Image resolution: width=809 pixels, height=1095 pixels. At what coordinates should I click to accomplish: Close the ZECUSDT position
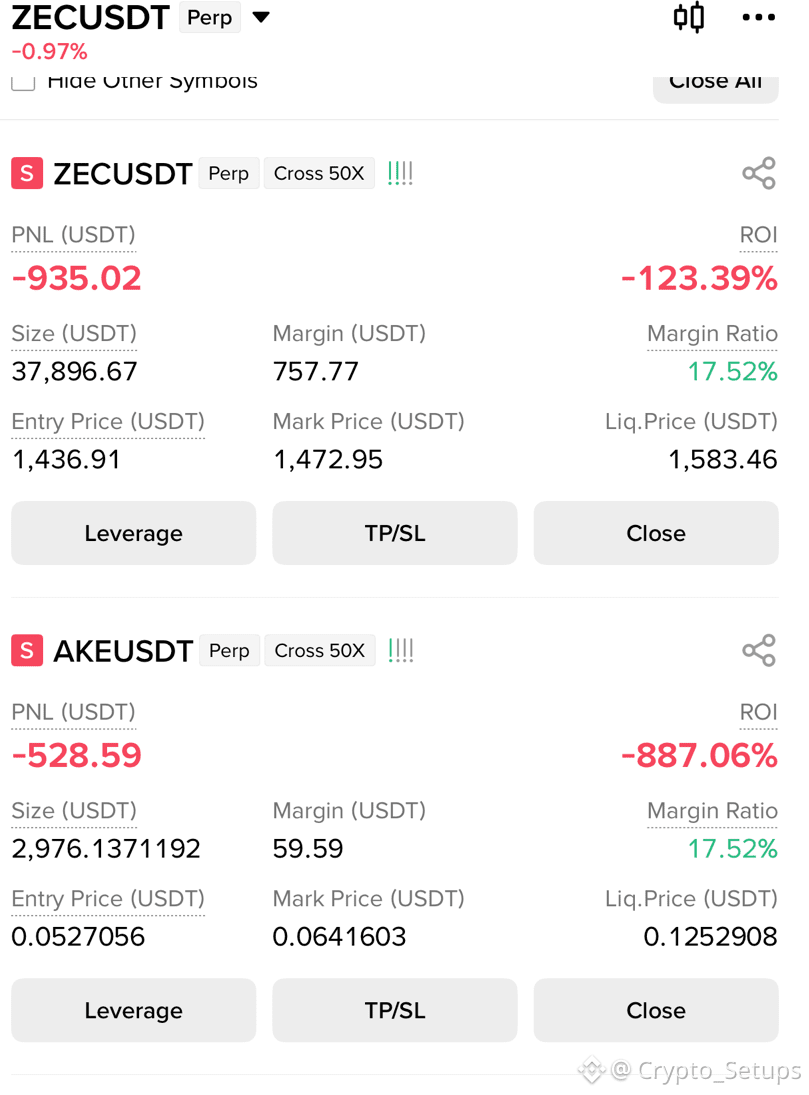(x=656, y=533)
